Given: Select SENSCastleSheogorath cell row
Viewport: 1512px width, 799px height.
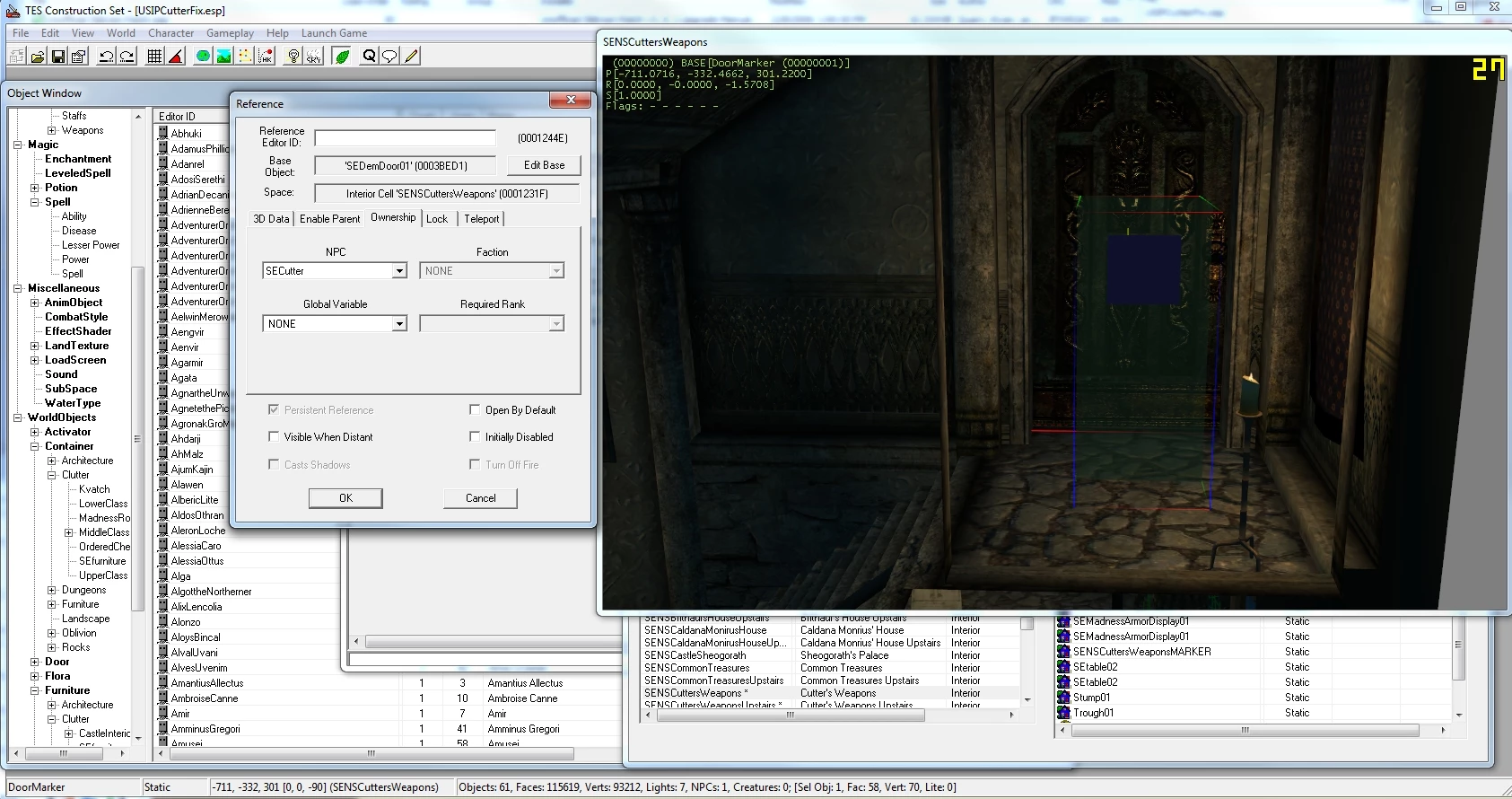Looking at the screenshot, I should pos(829,655).
